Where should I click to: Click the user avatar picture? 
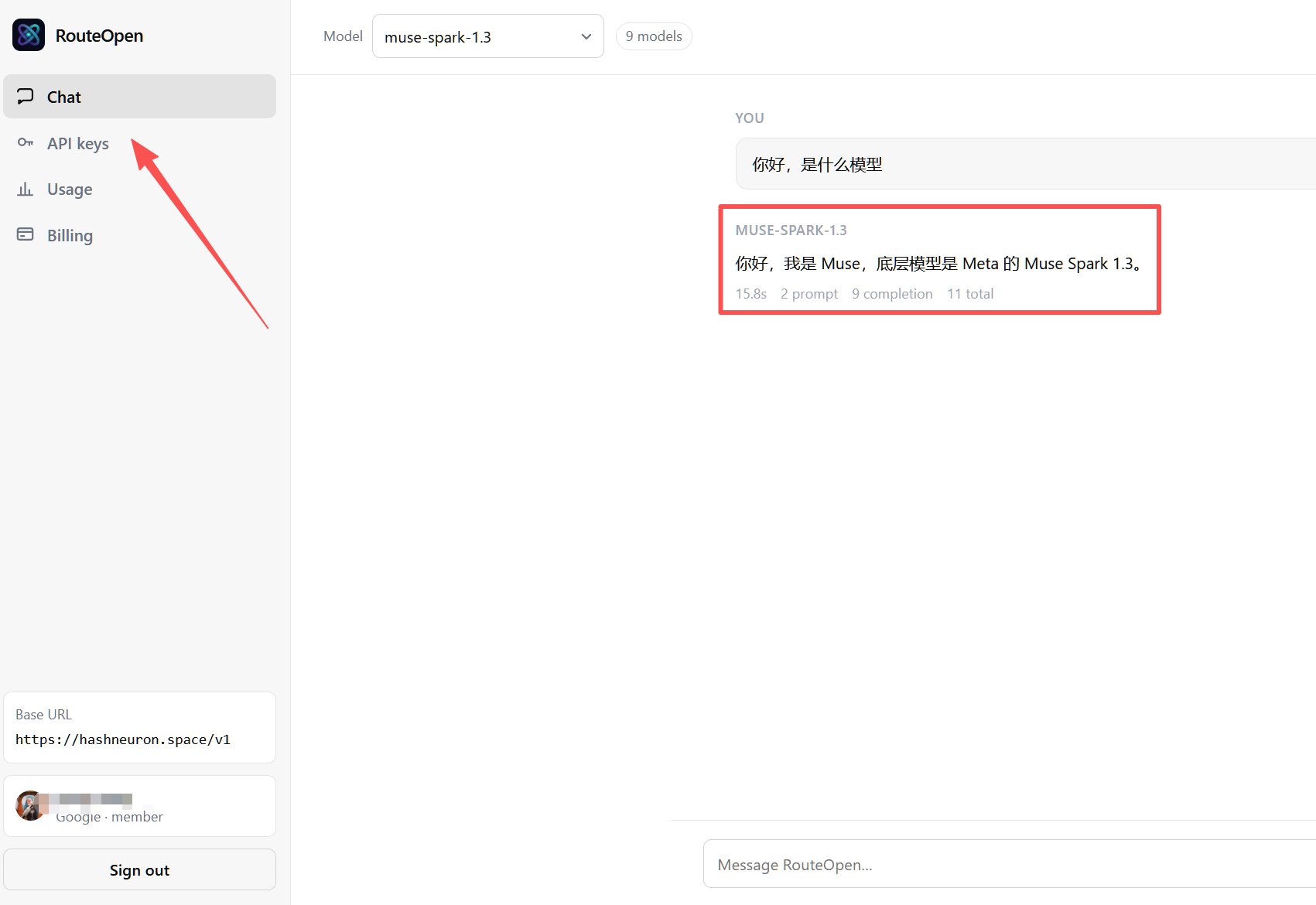pos(30,805)
